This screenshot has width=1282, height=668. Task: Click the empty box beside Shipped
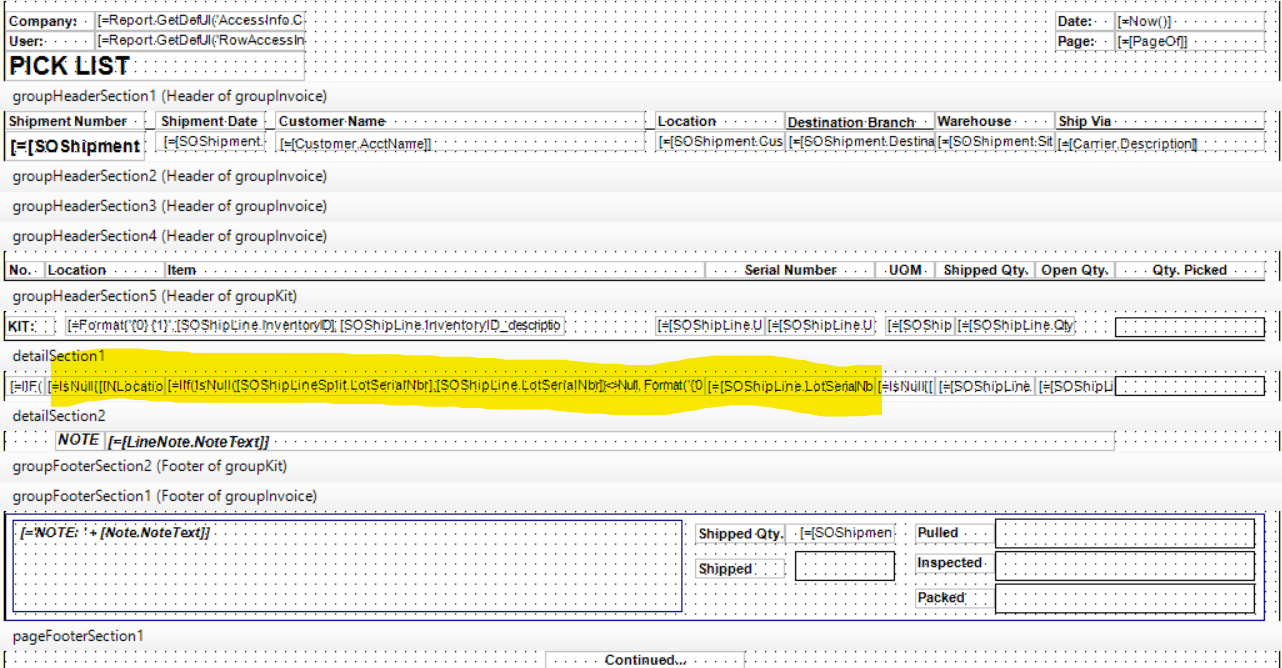[845, 566]
